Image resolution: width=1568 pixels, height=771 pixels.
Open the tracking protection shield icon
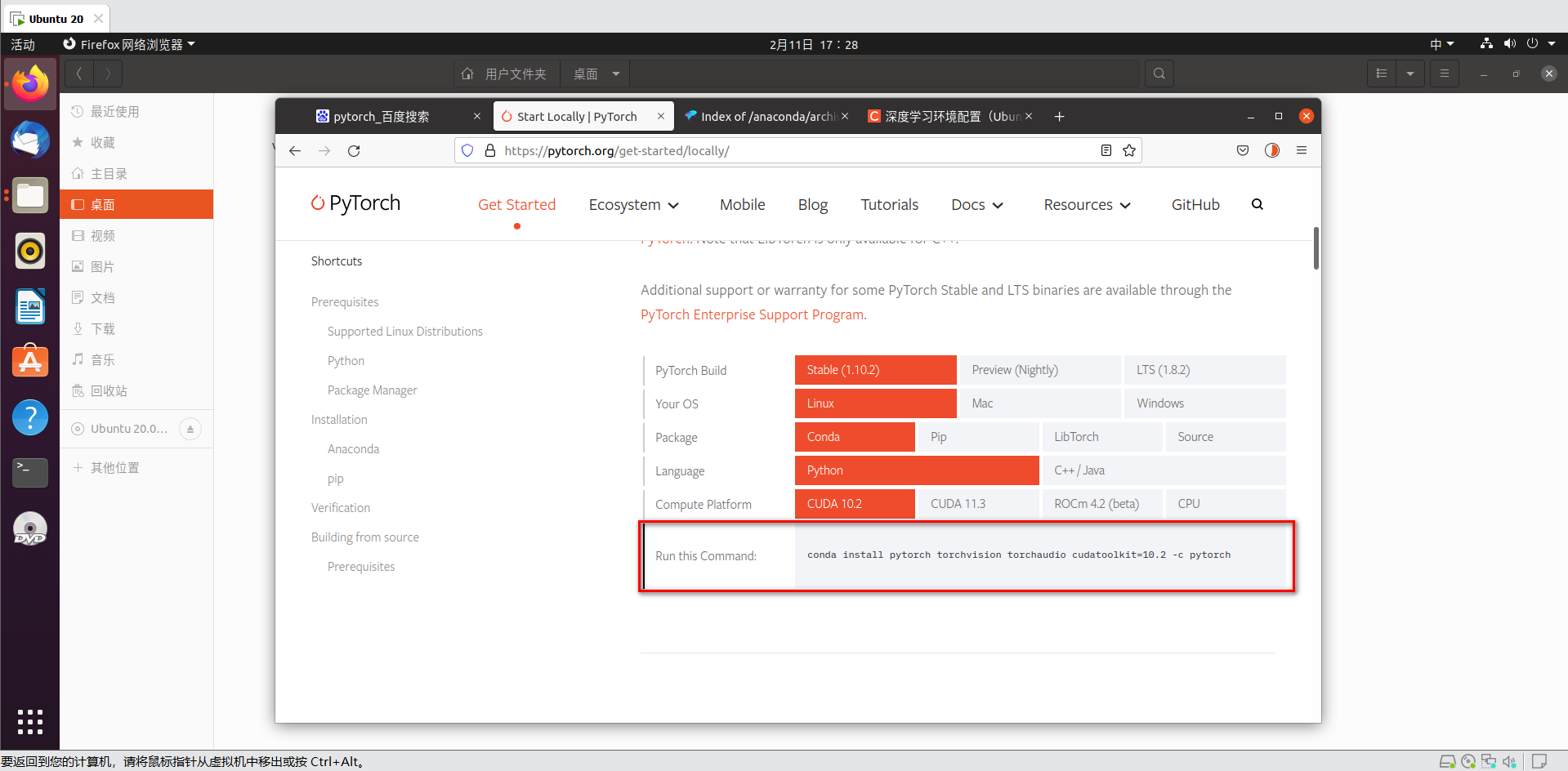(467, 150)
